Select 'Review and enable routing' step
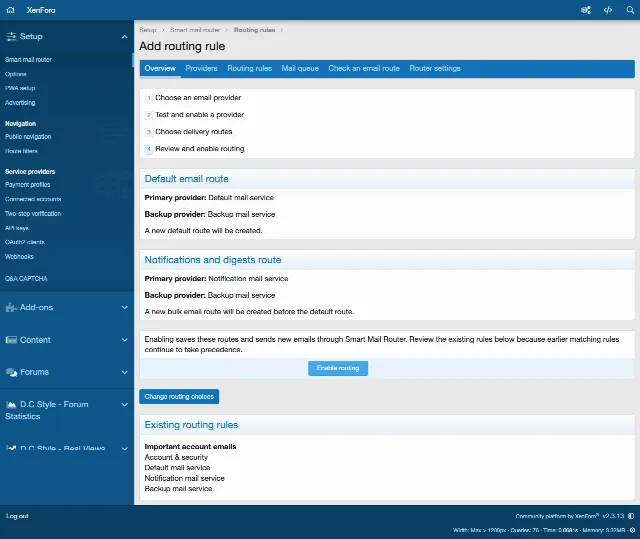 click(200, 149)
